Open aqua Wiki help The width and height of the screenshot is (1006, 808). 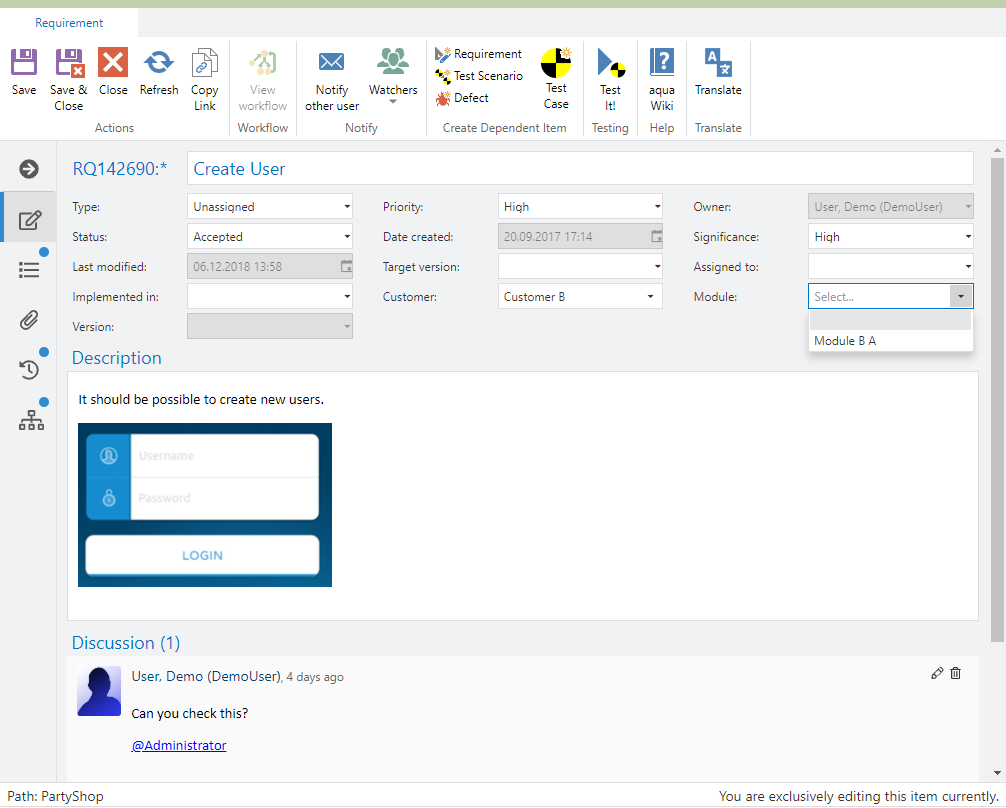tap(662, 62)
